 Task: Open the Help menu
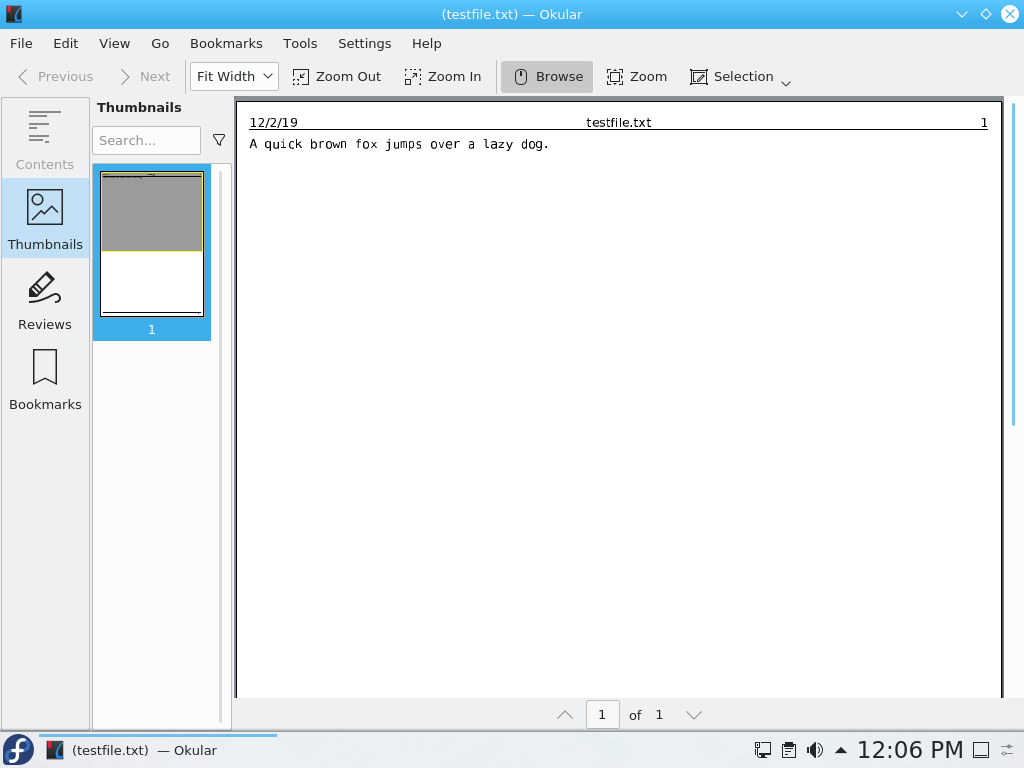426,44
